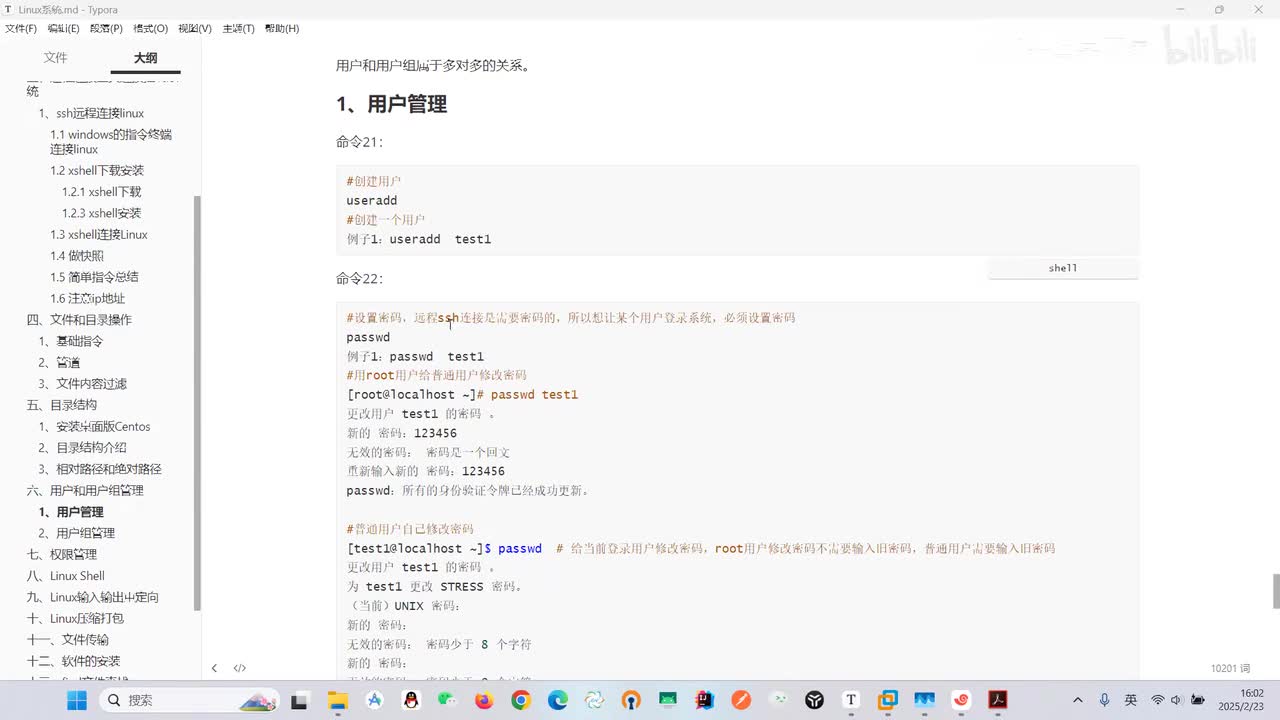Launch Microsoft Edge from taskbar
The image size is (1280, 720).
557,700
